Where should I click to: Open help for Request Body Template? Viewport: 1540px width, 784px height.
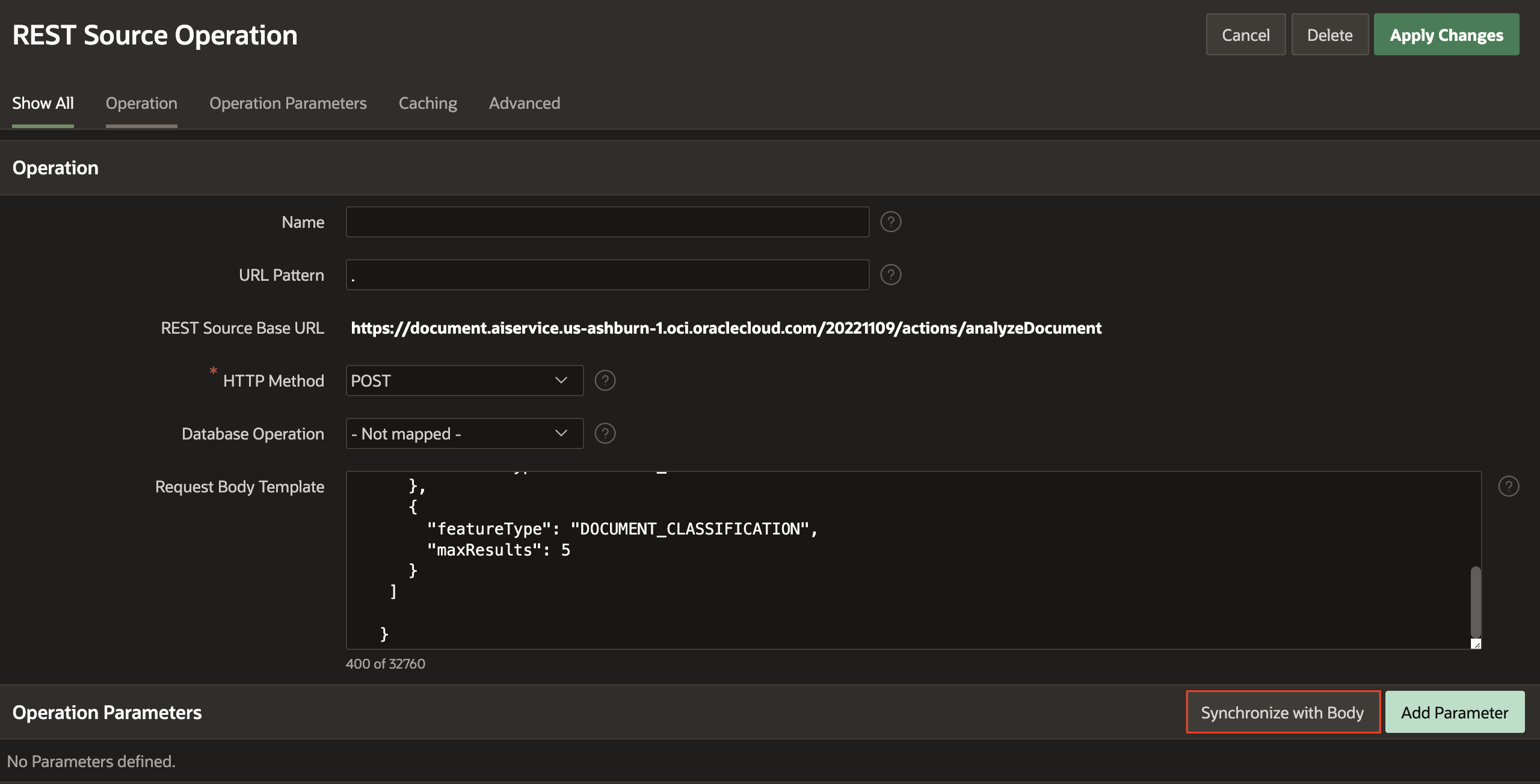tap(1508, 486)
